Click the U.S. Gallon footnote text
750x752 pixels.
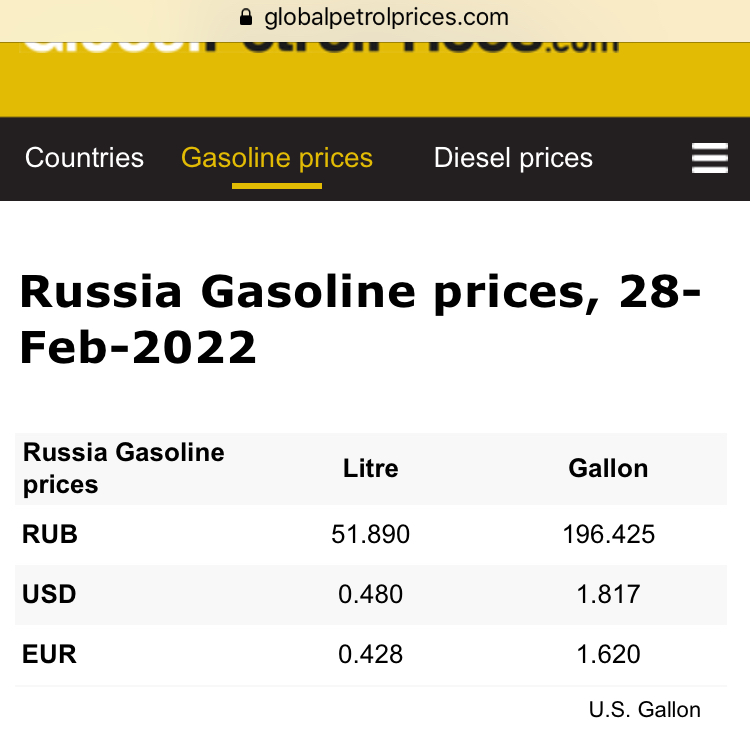[x=645, y=710]
